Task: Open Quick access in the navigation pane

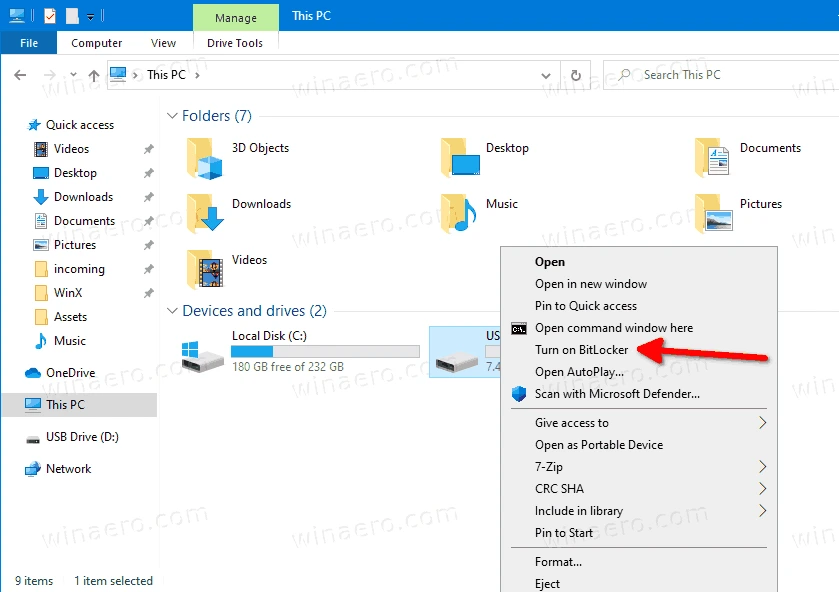Action: tap(80, 125)
